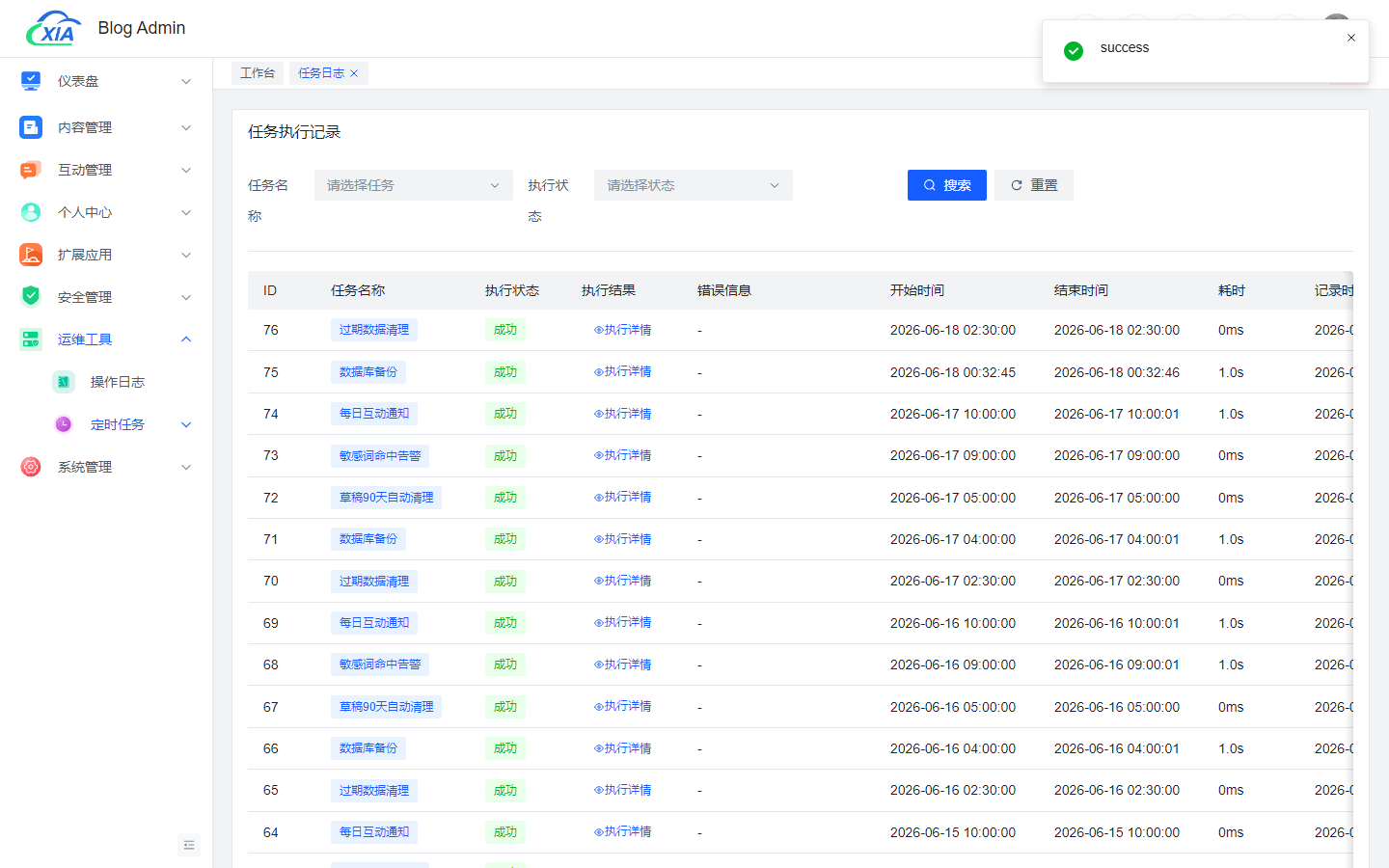Click the 耗时 column header
The width and height of the screenshot is (1389, 868).
click(1232, 290)
